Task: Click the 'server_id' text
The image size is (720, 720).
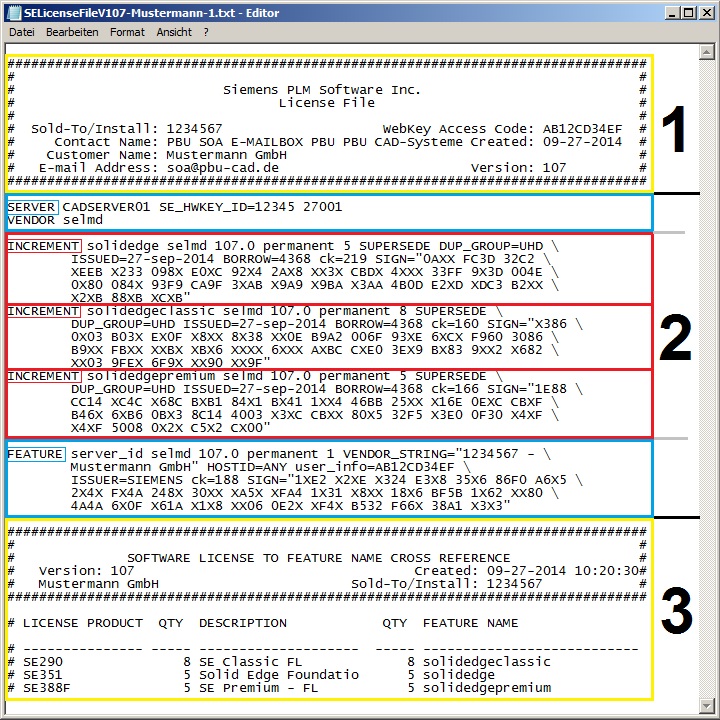Action: pos(107,454)
